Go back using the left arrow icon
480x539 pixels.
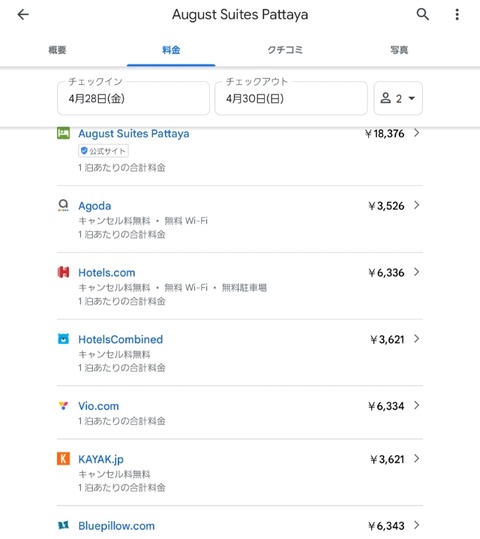[x=23, y=14]
